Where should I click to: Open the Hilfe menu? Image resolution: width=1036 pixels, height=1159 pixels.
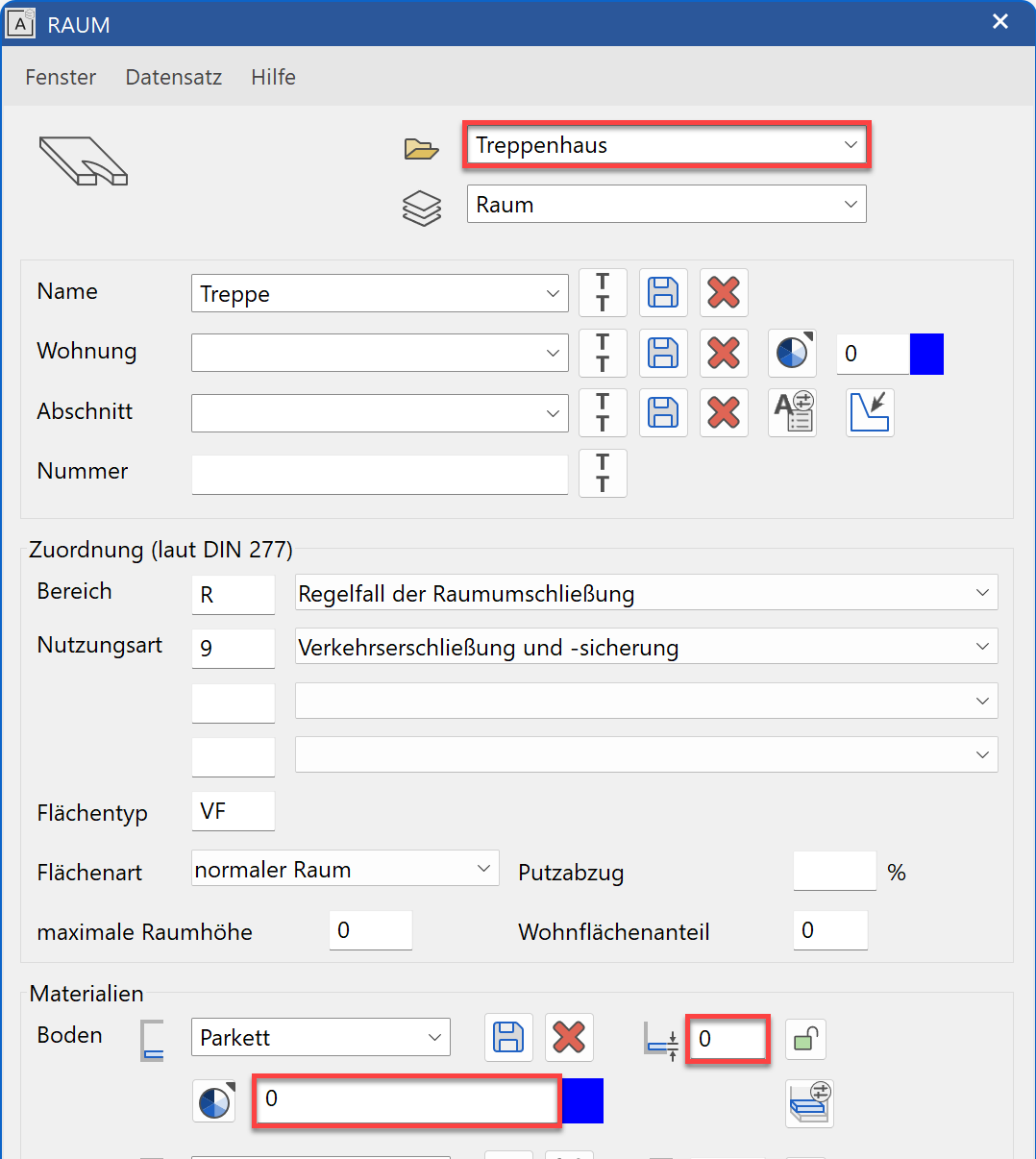tap(273, 77)
